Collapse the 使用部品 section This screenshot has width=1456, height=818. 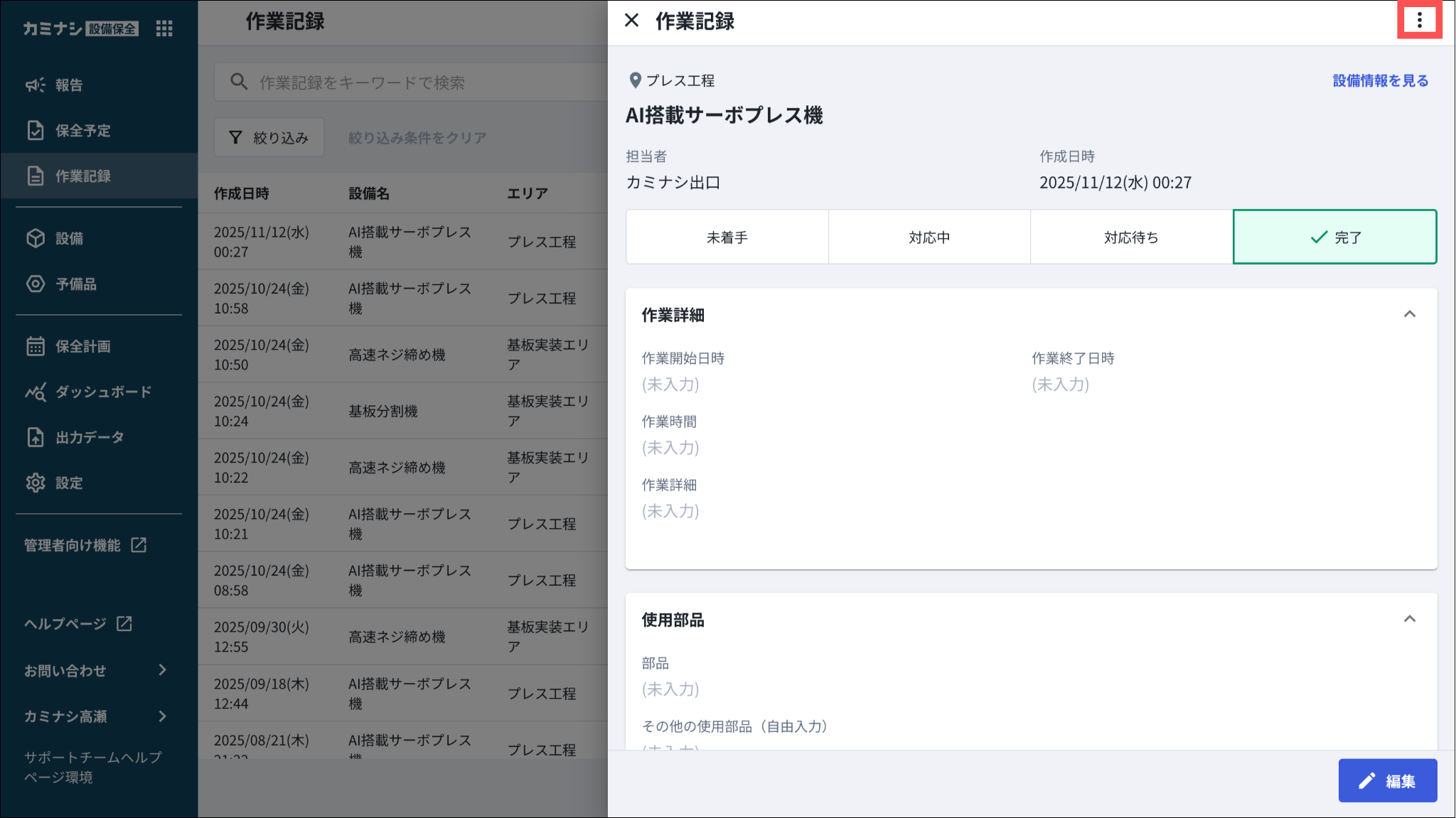(1409, 619)
